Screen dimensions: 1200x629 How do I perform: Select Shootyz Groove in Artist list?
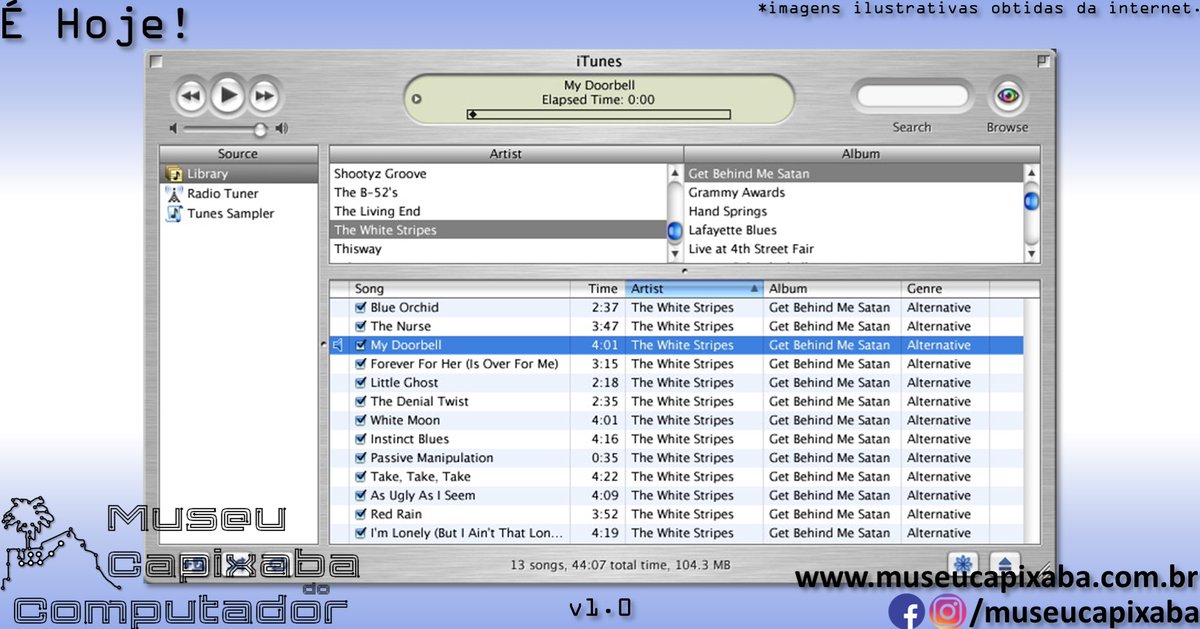499,174
